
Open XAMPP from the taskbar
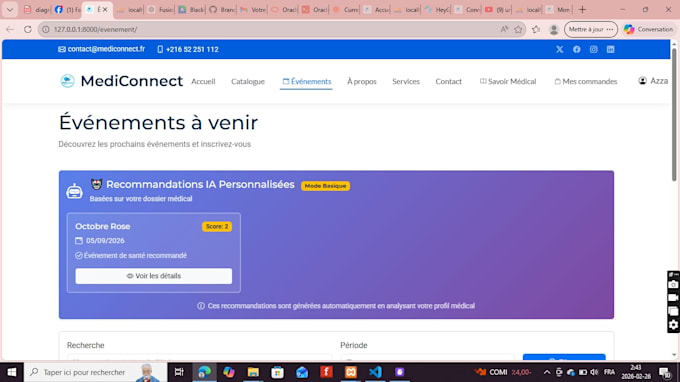pyautogui.click(x=351, y=372)
